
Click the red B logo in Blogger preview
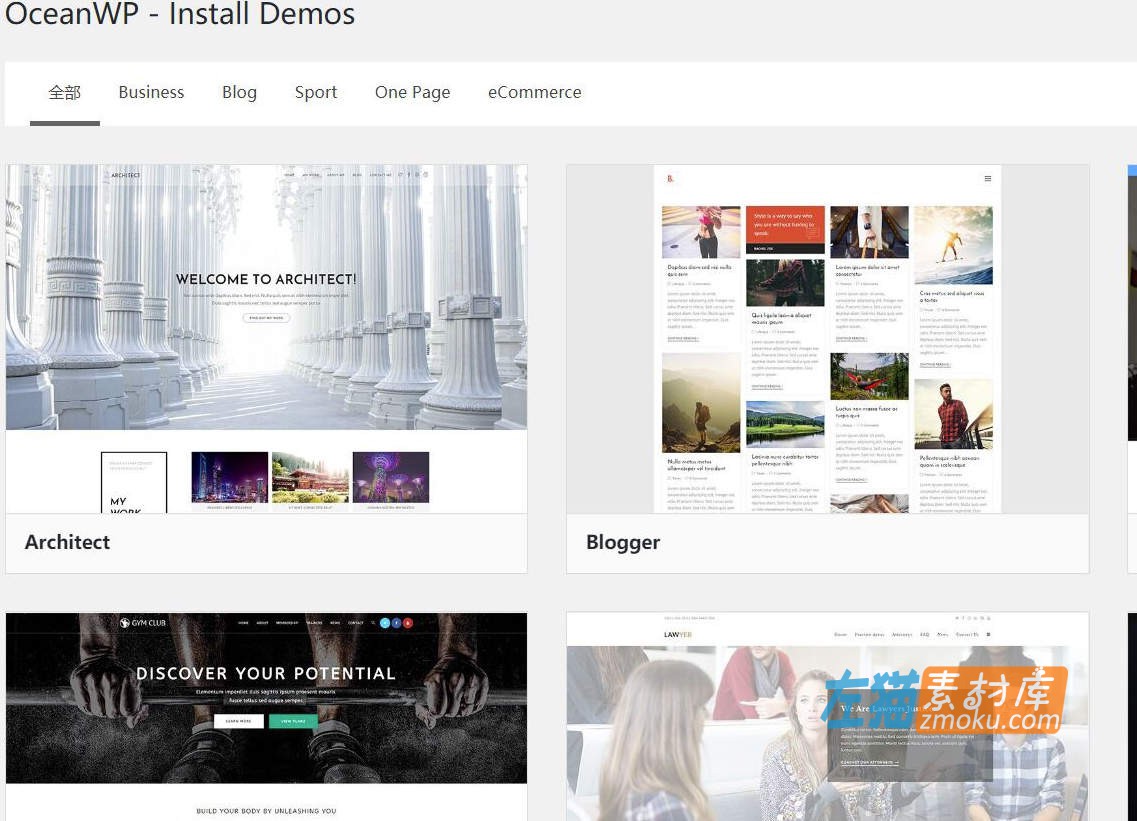671,178
